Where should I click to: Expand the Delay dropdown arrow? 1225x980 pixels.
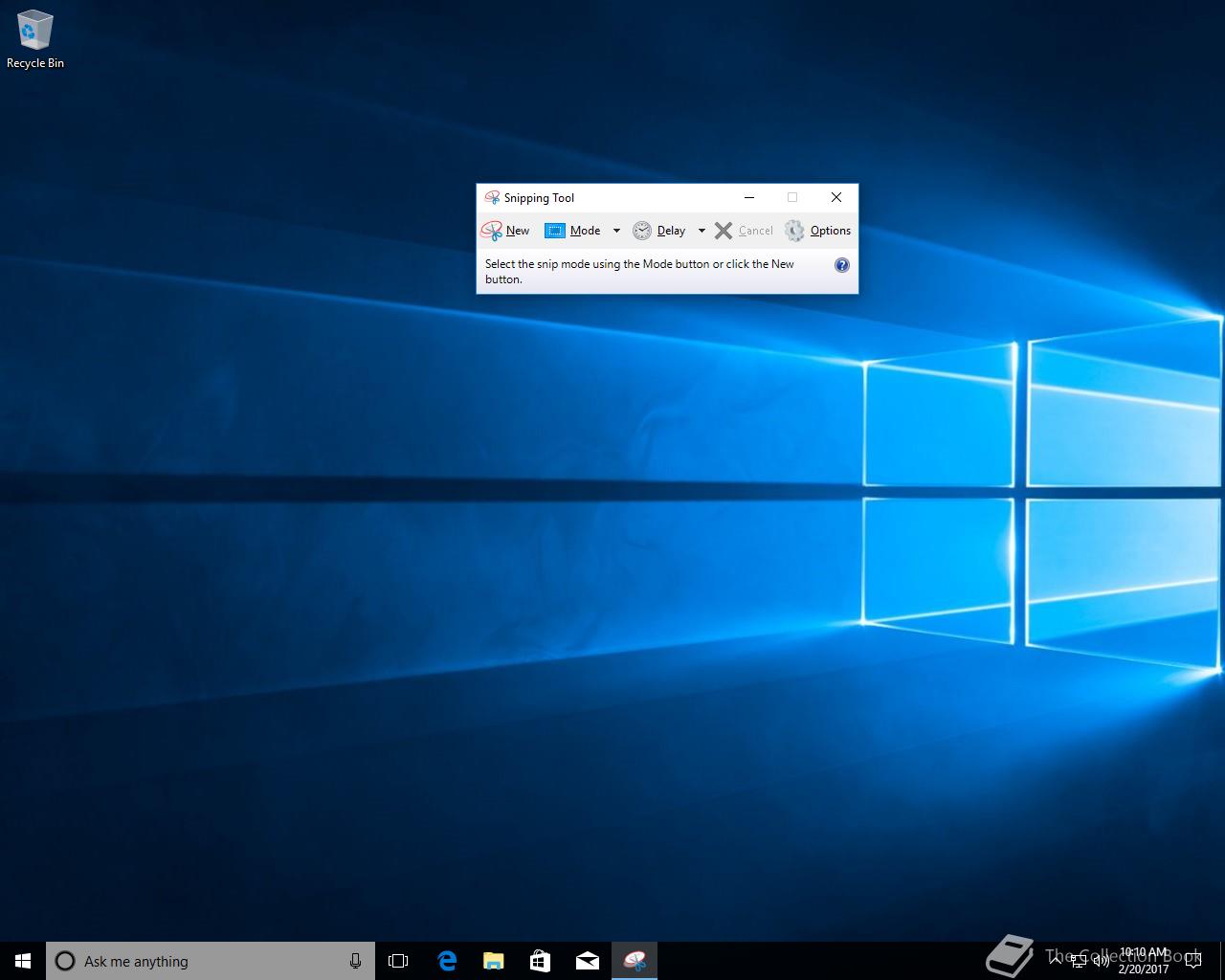tap(702, 231)
